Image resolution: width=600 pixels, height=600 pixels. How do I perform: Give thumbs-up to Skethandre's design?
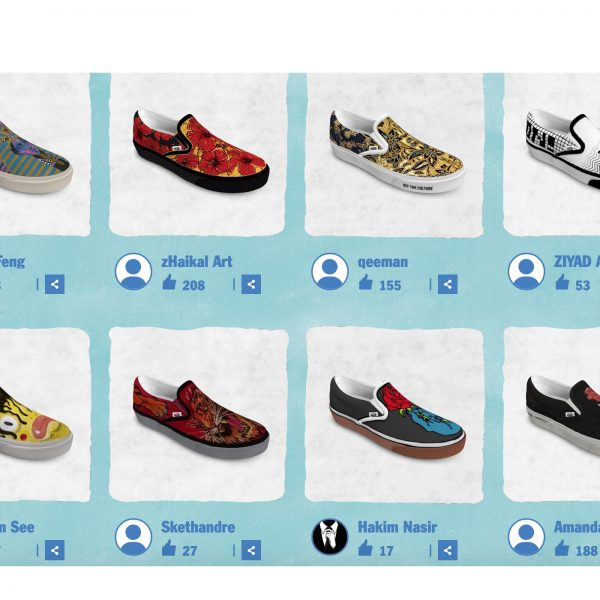tap(169, 548)
